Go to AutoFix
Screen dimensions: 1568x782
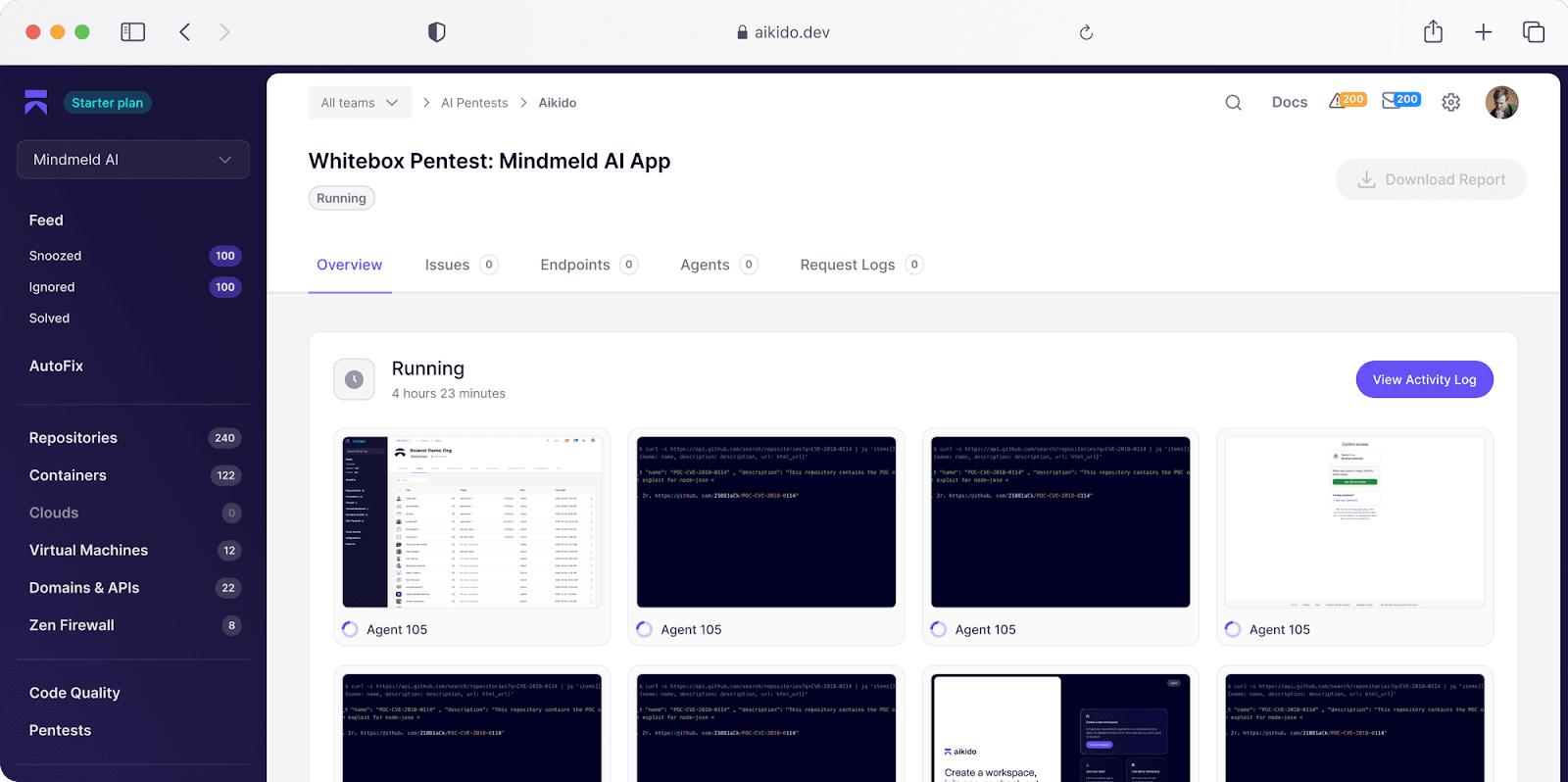(x=56, y=366)
